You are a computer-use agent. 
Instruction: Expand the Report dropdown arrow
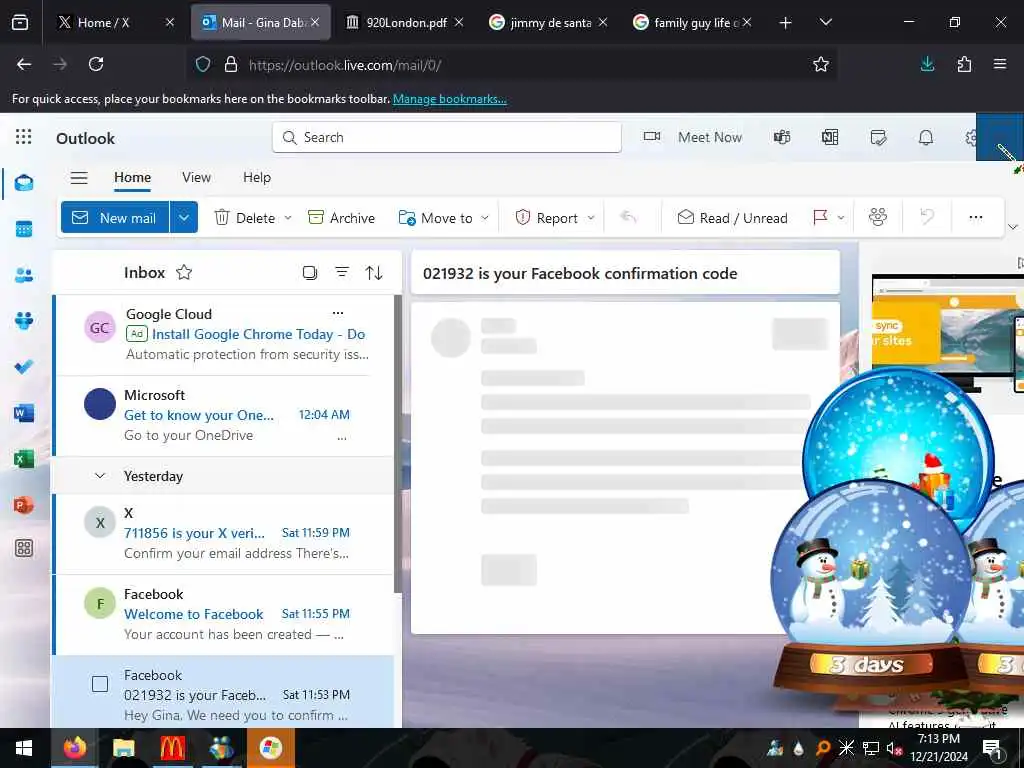(591, 217)
